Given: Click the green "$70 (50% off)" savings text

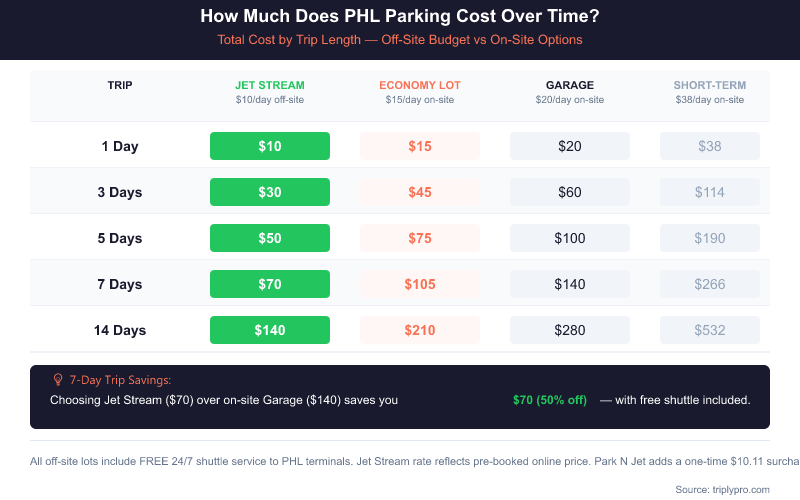Looking at the screenshot, I should (x=550, y=400).
